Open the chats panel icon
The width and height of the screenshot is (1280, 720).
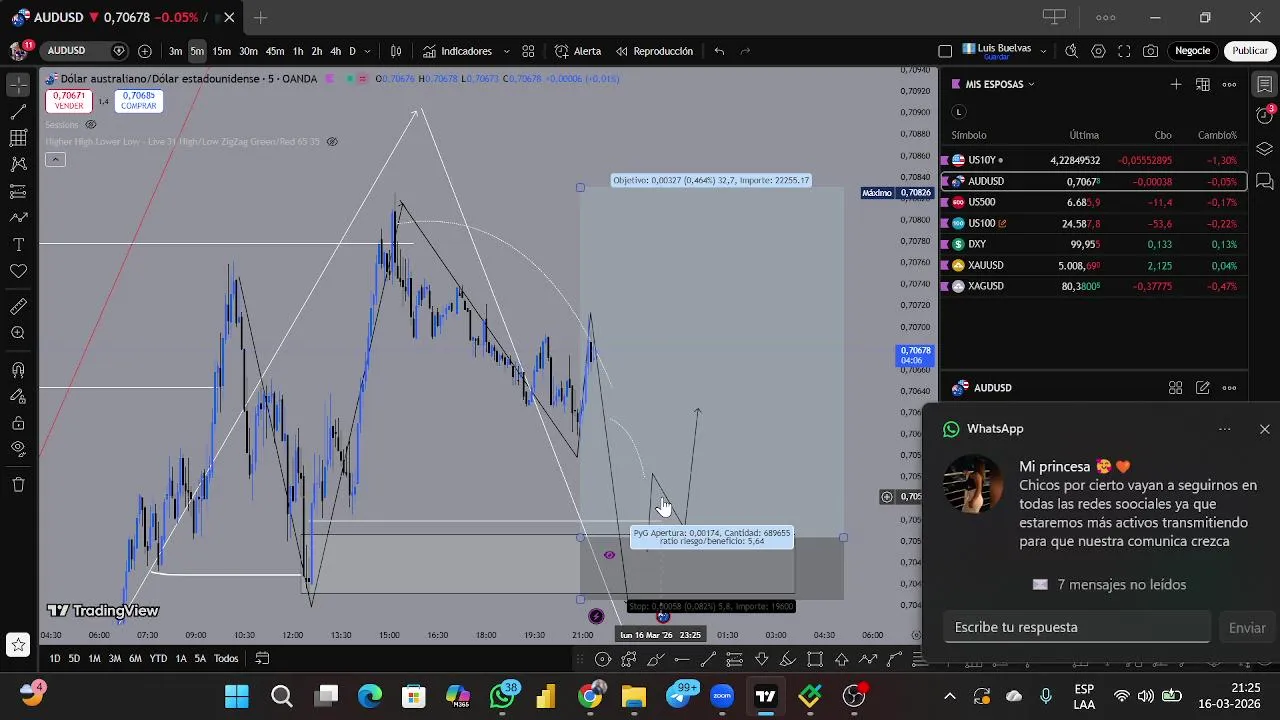[1265, 181]
